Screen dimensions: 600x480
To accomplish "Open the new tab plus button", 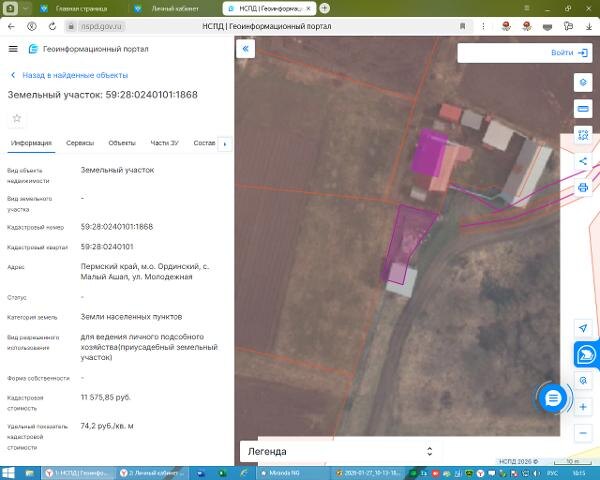I will [x=324, y=8].
